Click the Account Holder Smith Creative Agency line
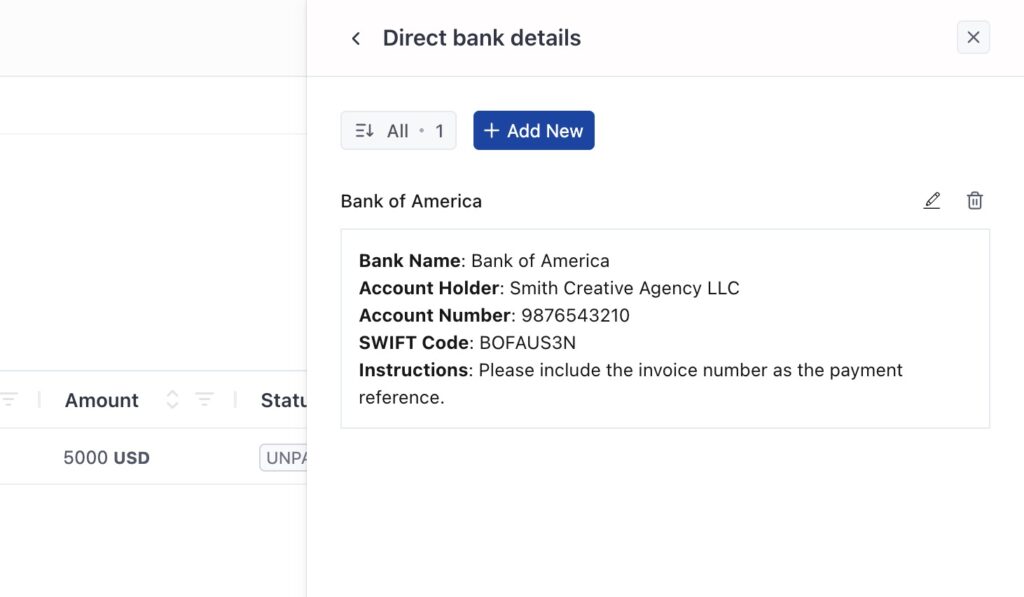The height and width of the screenshot is (597, 1024). 549,288
